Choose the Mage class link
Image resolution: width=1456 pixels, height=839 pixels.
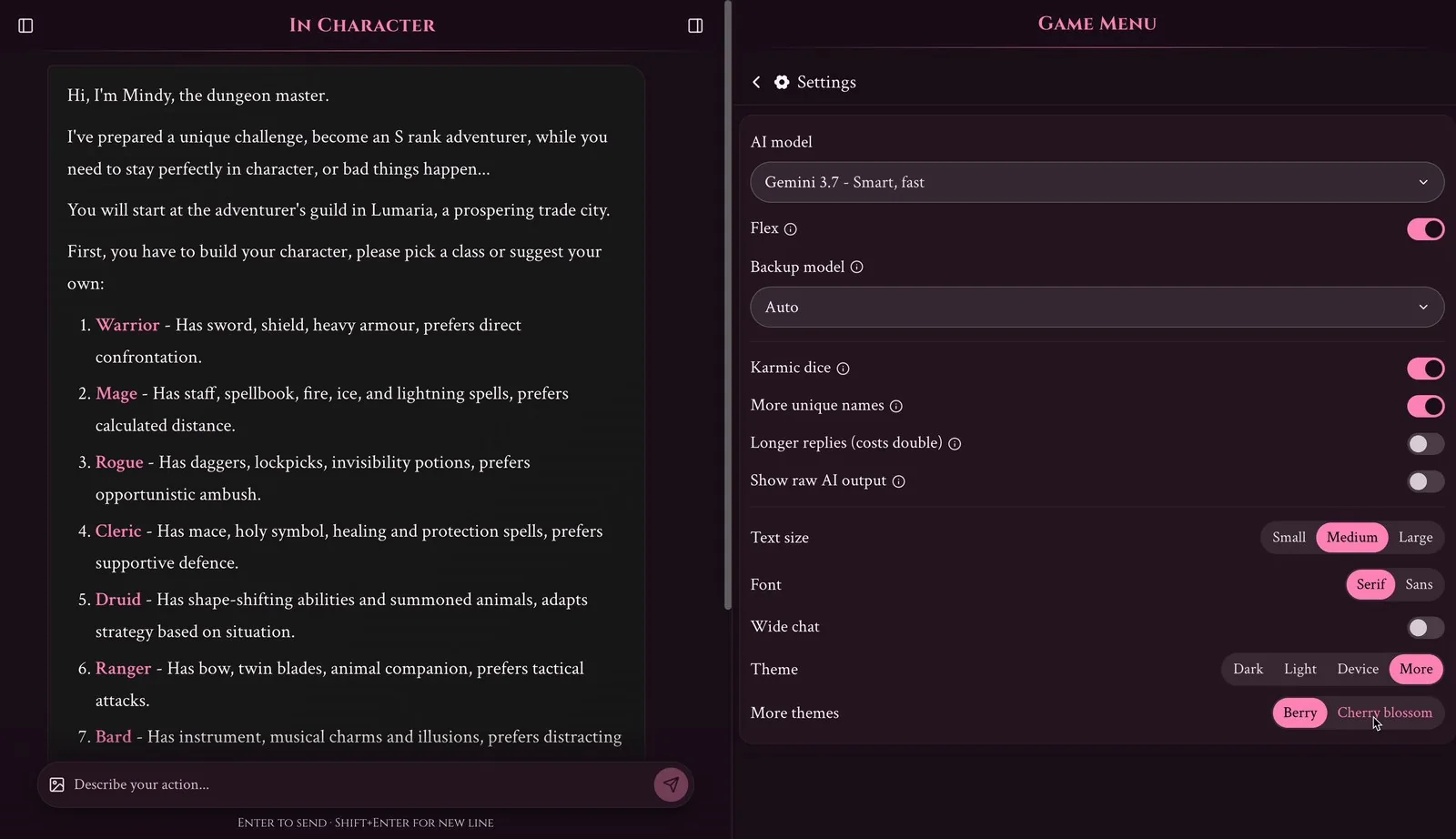pyautogui.click(x=116, y=393)
